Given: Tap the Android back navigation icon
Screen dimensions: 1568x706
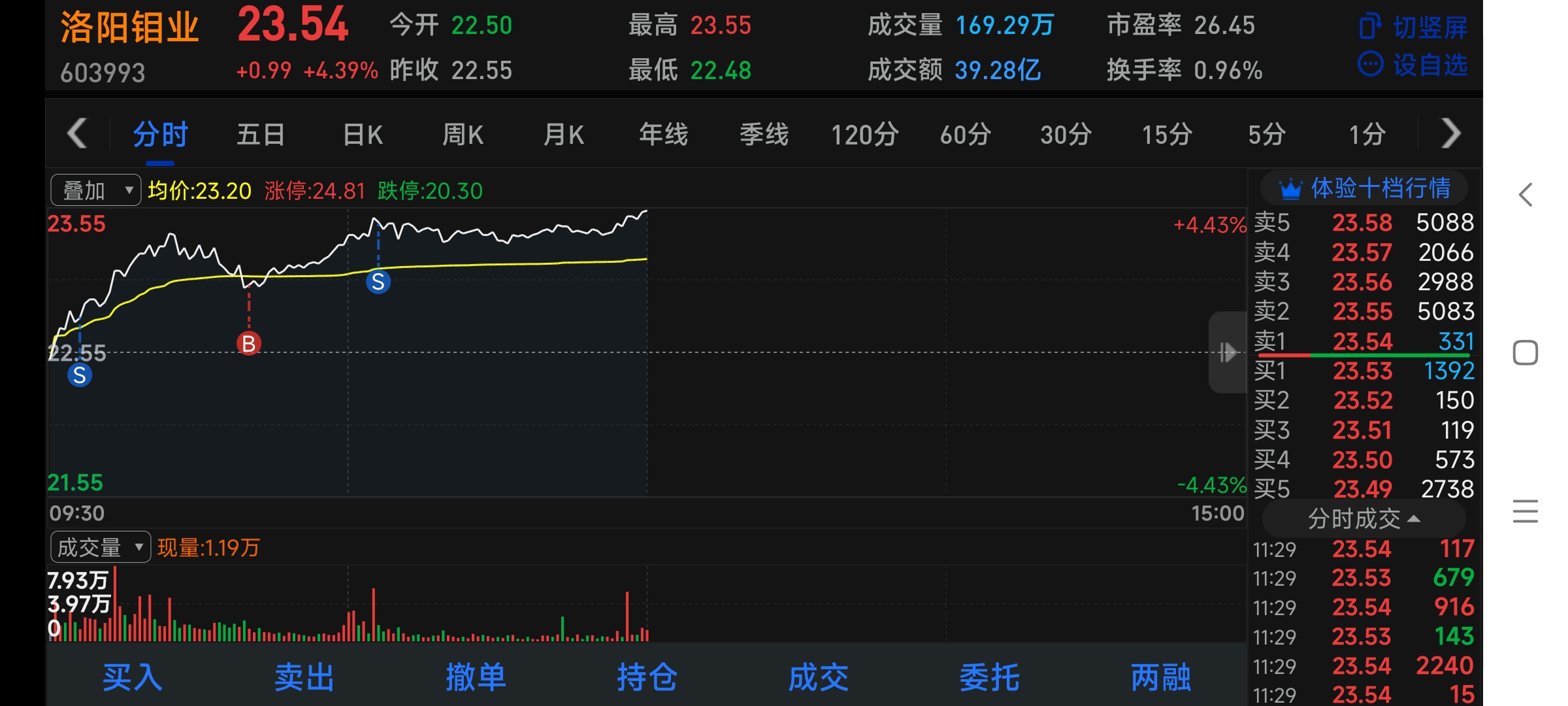Looking at the screenshot, I should coord(1526,195).
